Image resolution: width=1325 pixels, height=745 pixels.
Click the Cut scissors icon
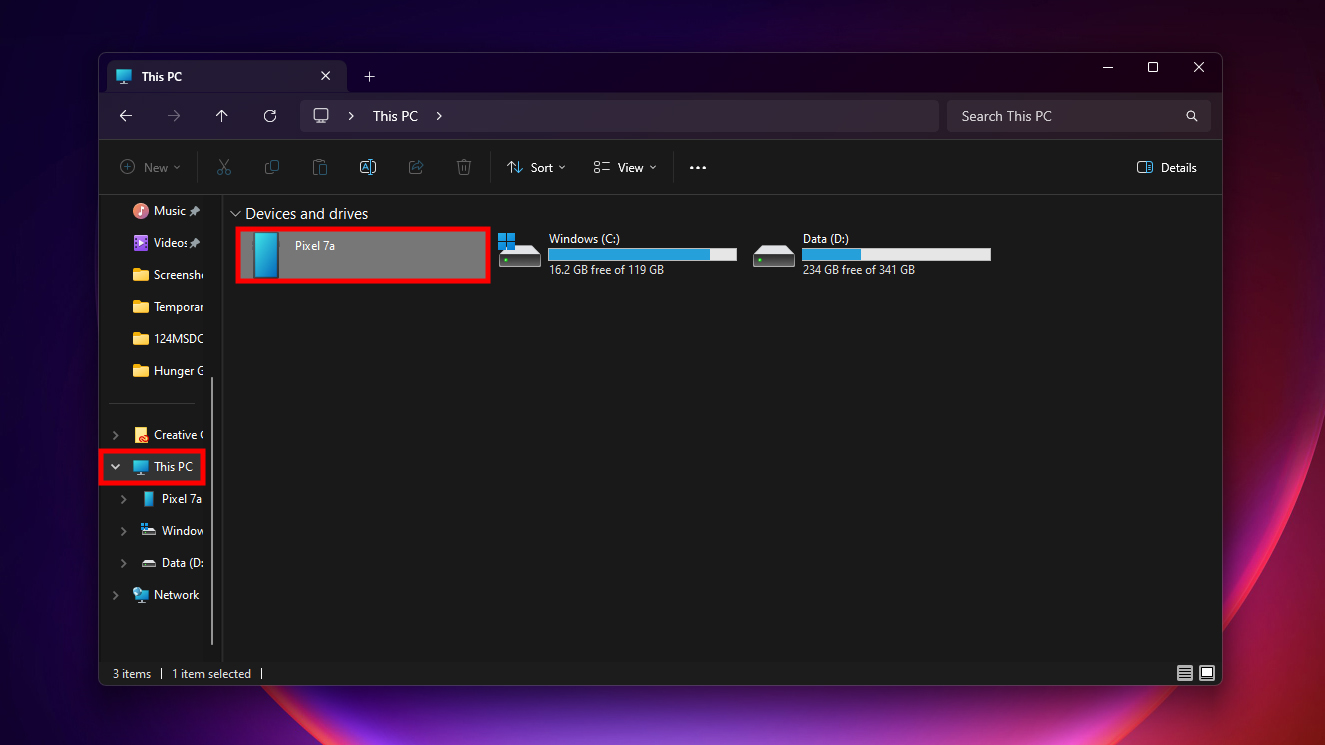[x=224, y=168]
